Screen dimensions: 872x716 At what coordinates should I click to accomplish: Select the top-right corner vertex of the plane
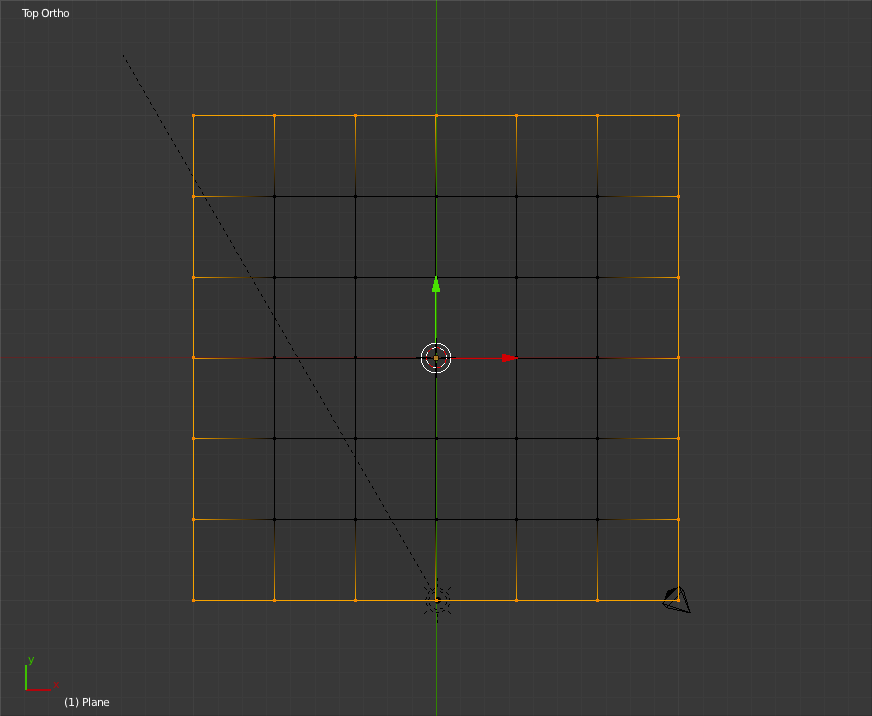(x=678, y=116)
